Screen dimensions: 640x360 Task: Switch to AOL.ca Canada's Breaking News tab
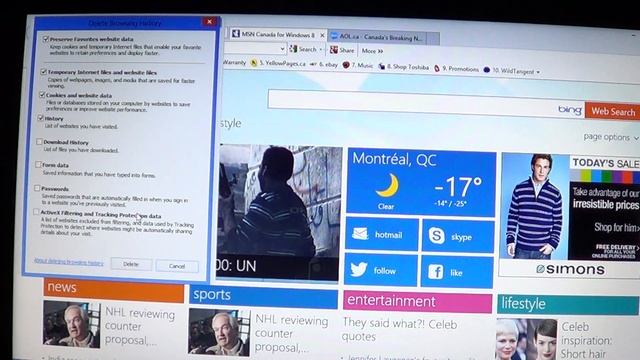coord(378,37)
